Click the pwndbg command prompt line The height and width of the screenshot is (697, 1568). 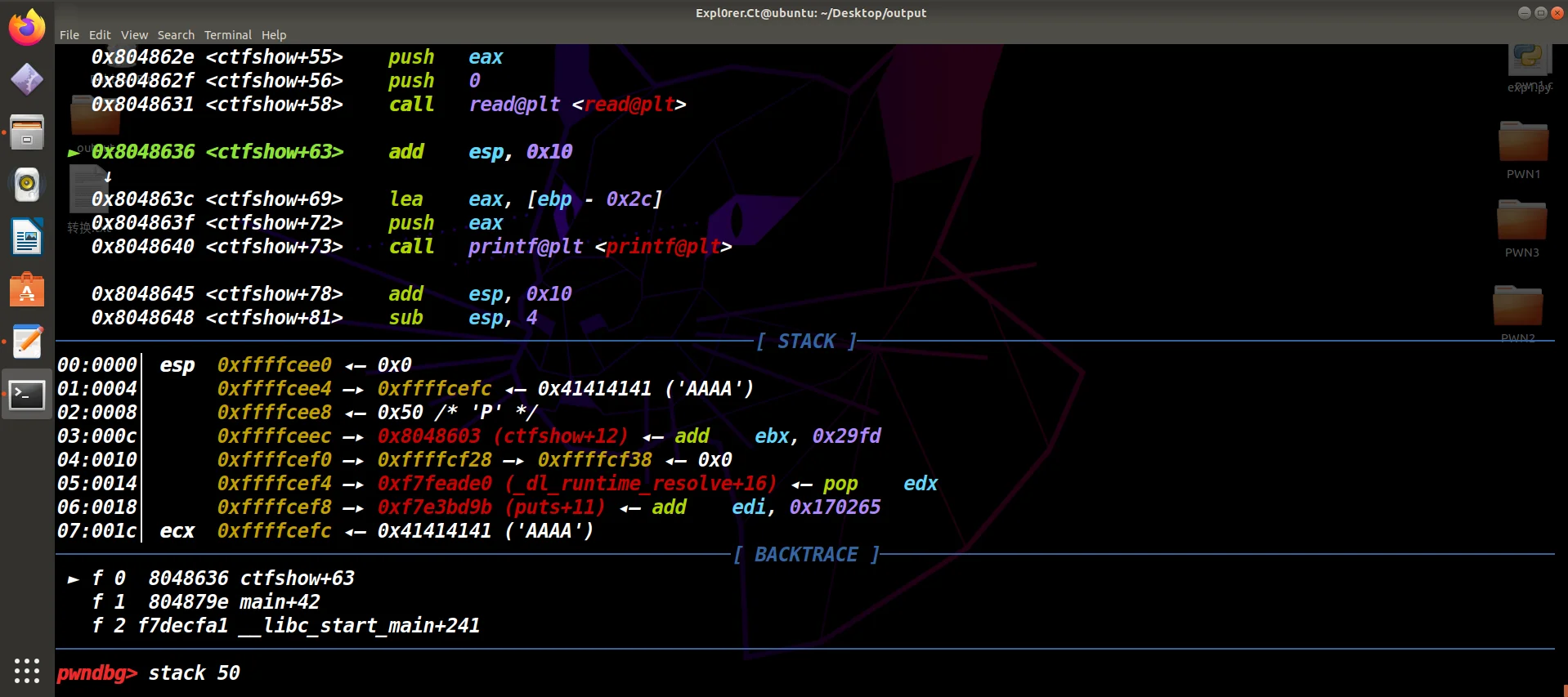point(491,673)
